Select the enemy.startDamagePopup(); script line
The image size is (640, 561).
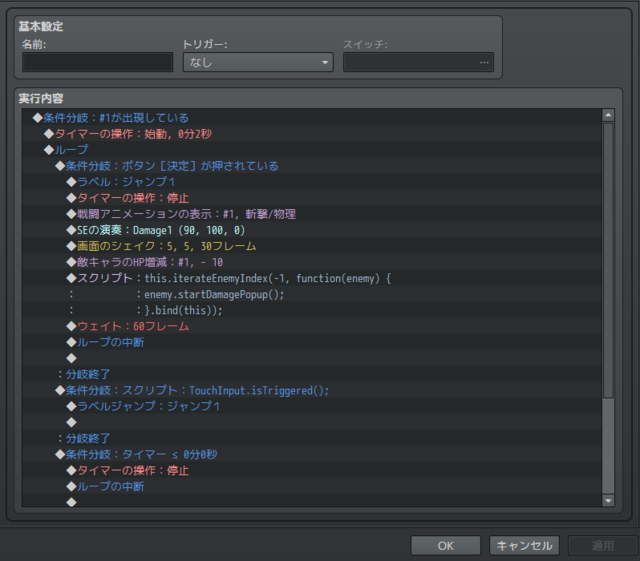pyautogui.click(x=312, y=294)
